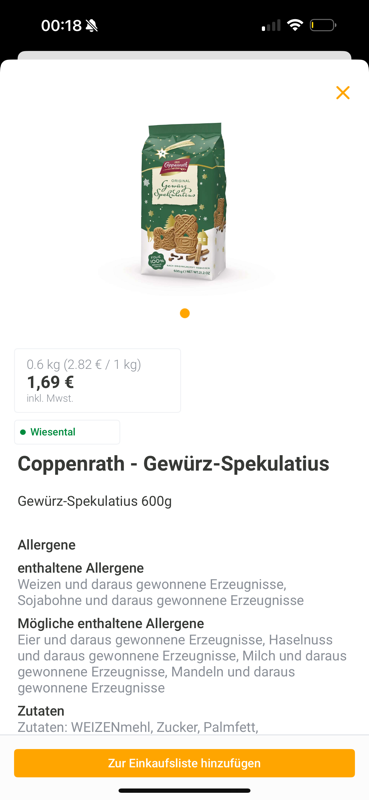369x800 pixels.
Task: Tap the Wi-Fi icon in status bar
Action: (x=294, y=25)
